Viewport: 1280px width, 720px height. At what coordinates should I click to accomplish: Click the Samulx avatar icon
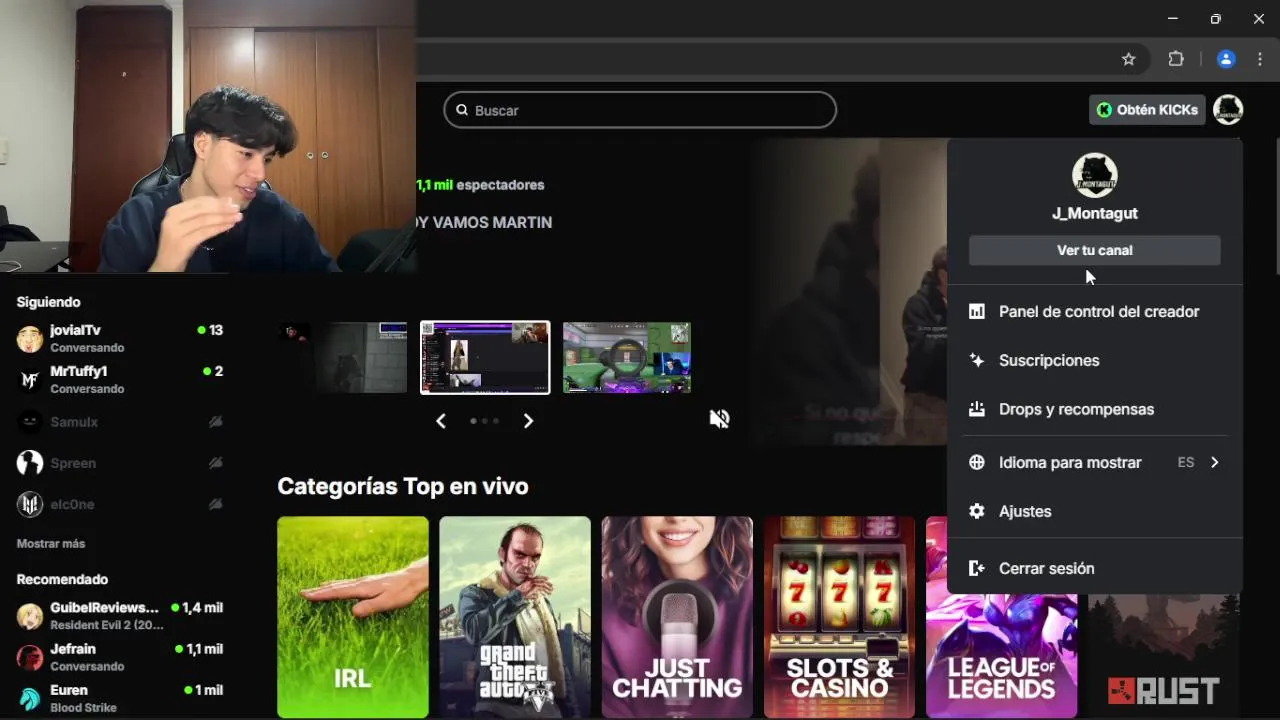pos(30,422)
